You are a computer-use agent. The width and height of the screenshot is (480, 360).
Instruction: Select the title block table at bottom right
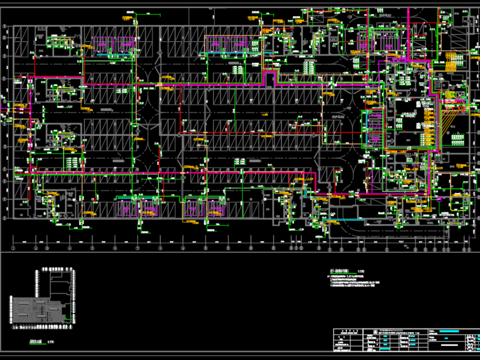tap(406, 339)
